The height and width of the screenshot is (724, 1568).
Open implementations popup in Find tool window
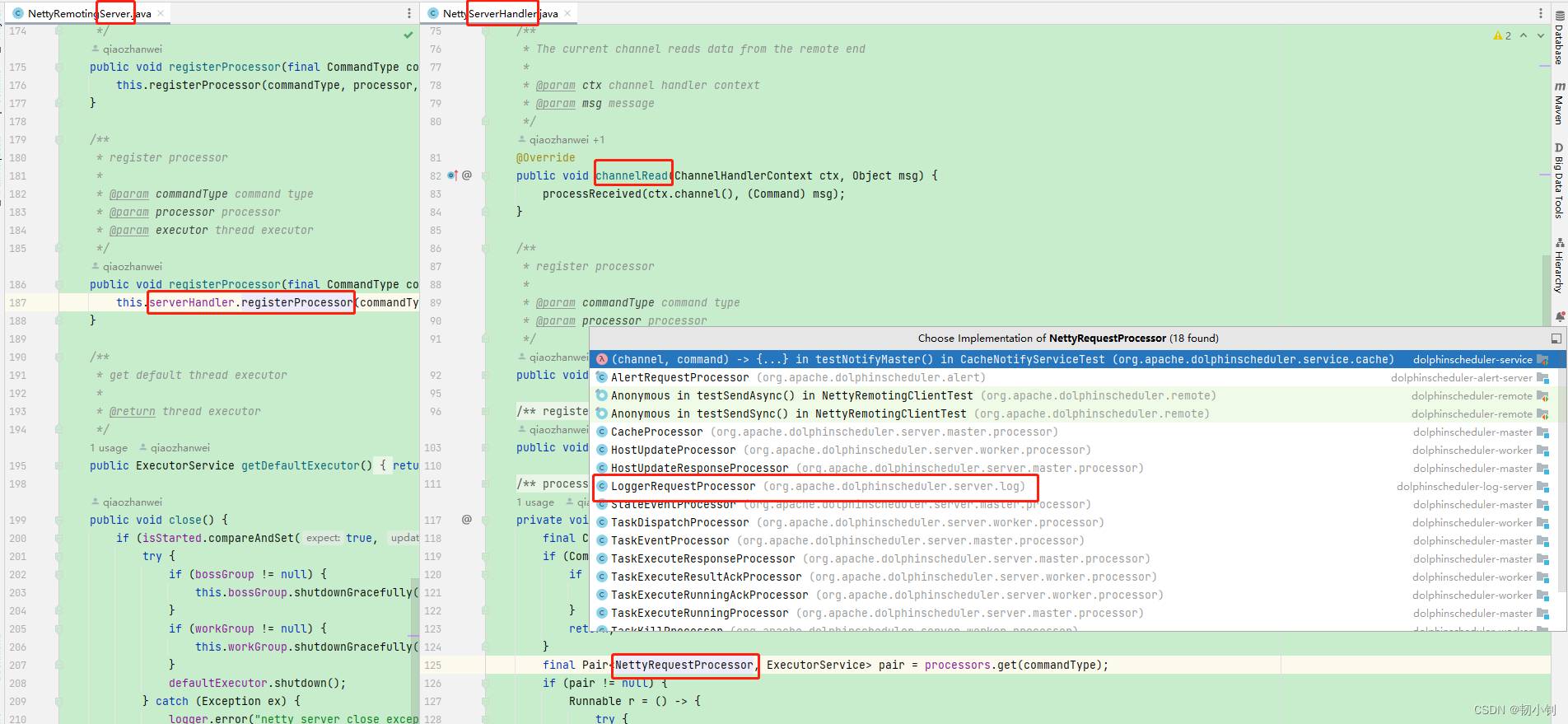(x=1556, y=339)
